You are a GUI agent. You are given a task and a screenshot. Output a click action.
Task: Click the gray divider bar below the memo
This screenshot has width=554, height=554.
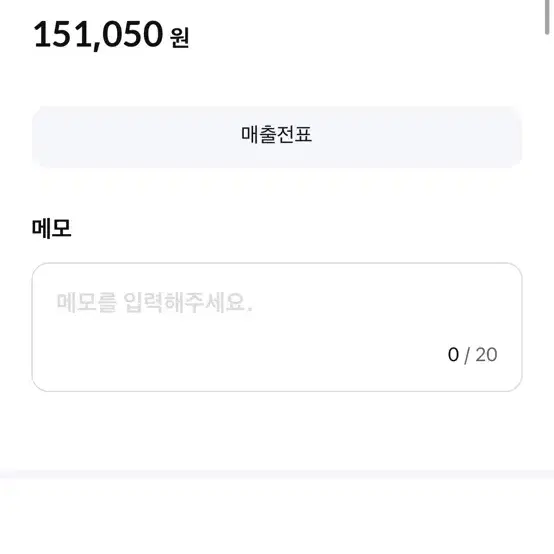[x=277, y=474]
